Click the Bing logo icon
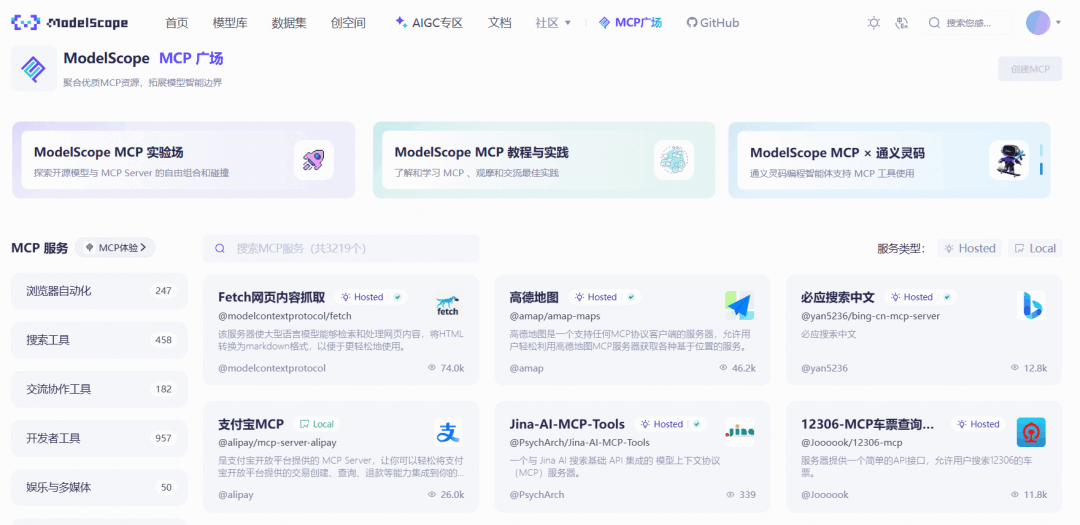1080x525 pixels. [1031, 305]
